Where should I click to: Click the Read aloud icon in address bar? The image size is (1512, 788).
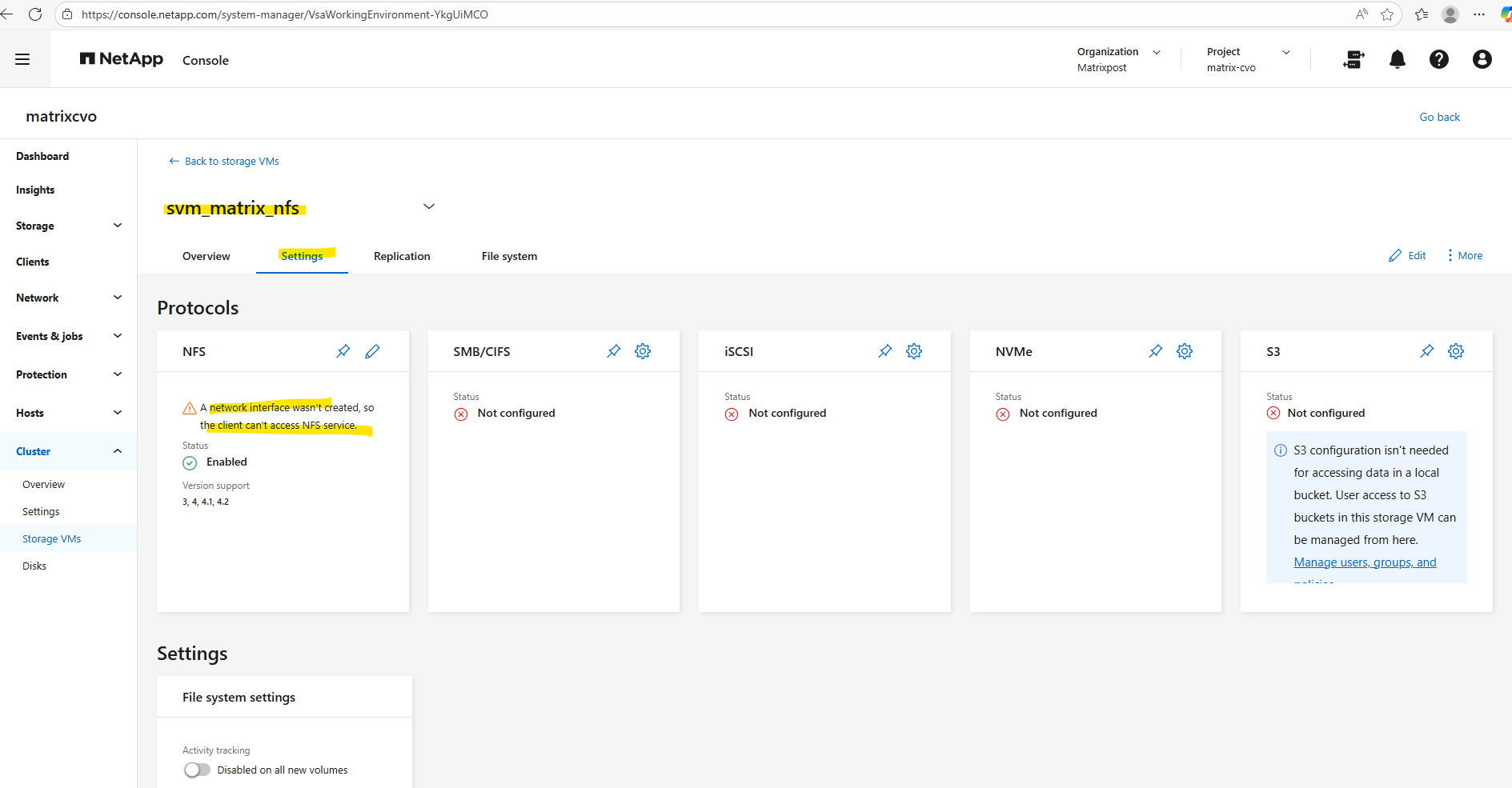coord(1362,14)
